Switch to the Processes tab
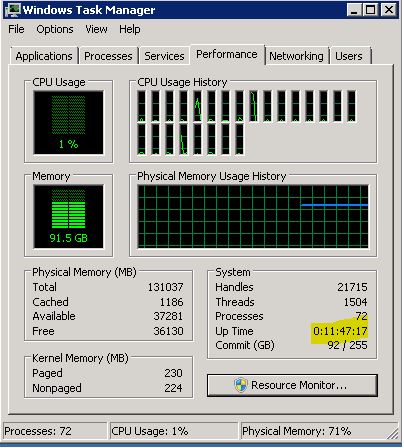 pos(108,56)
